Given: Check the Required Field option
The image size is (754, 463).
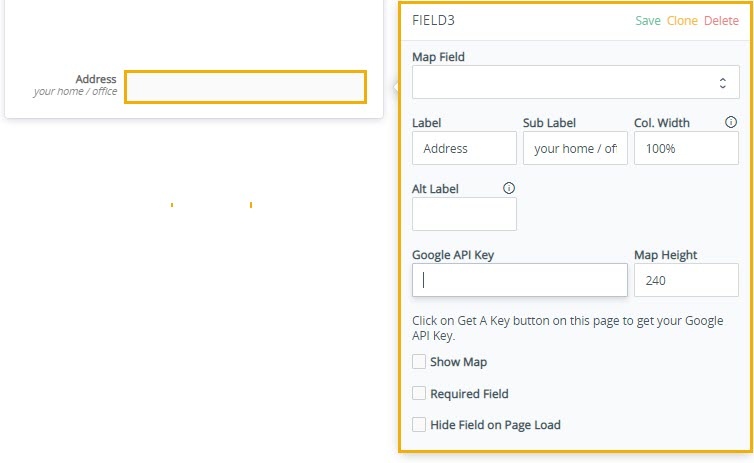Looking at the screenshot, I should point(419,393).
